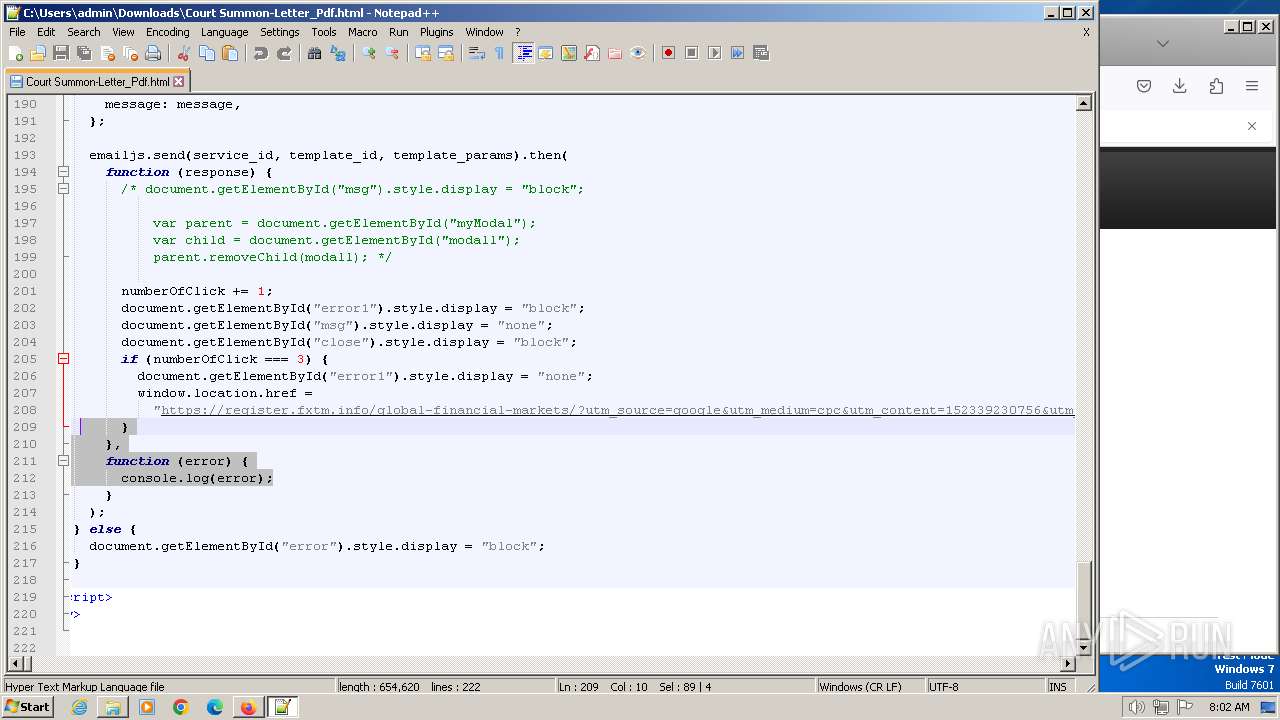Click the Start button on the taskbar

(x=27, y=707)
